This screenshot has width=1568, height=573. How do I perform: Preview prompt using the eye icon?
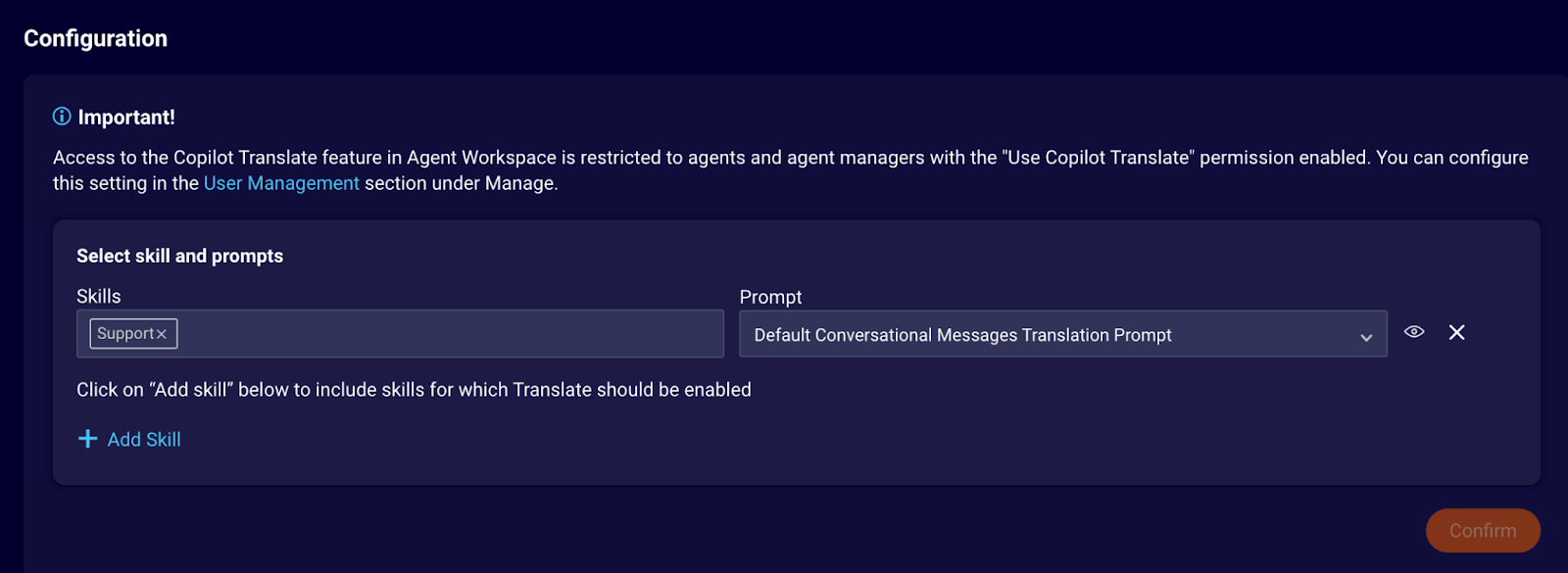pyautogui.click(x=1413, y=332)
